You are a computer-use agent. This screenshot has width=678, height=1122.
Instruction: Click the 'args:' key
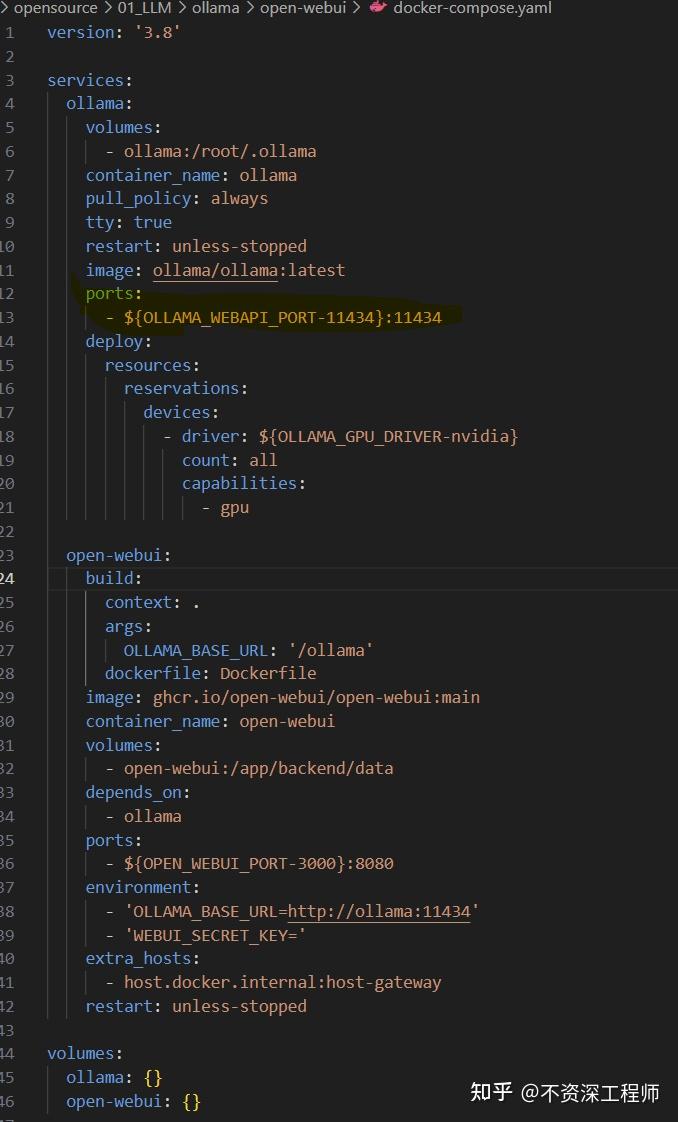click(x=129, y=627)
